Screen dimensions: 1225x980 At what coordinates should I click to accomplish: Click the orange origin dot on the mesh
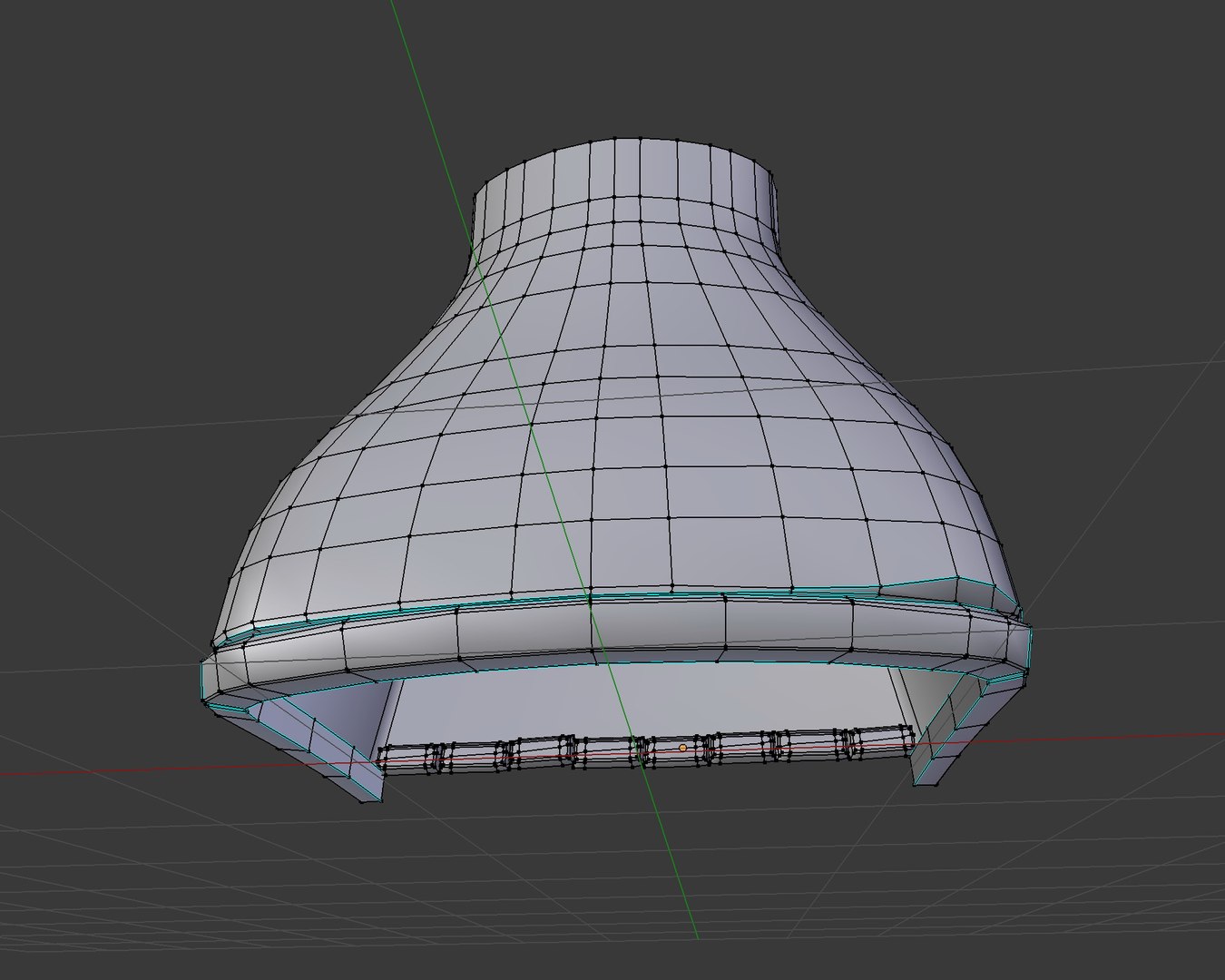(x=682, y=748)
